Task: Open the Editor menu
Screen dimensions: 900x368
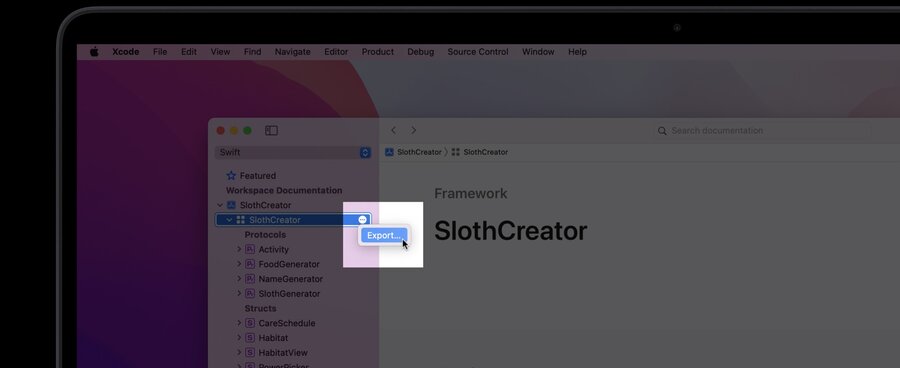Action: 336,52
